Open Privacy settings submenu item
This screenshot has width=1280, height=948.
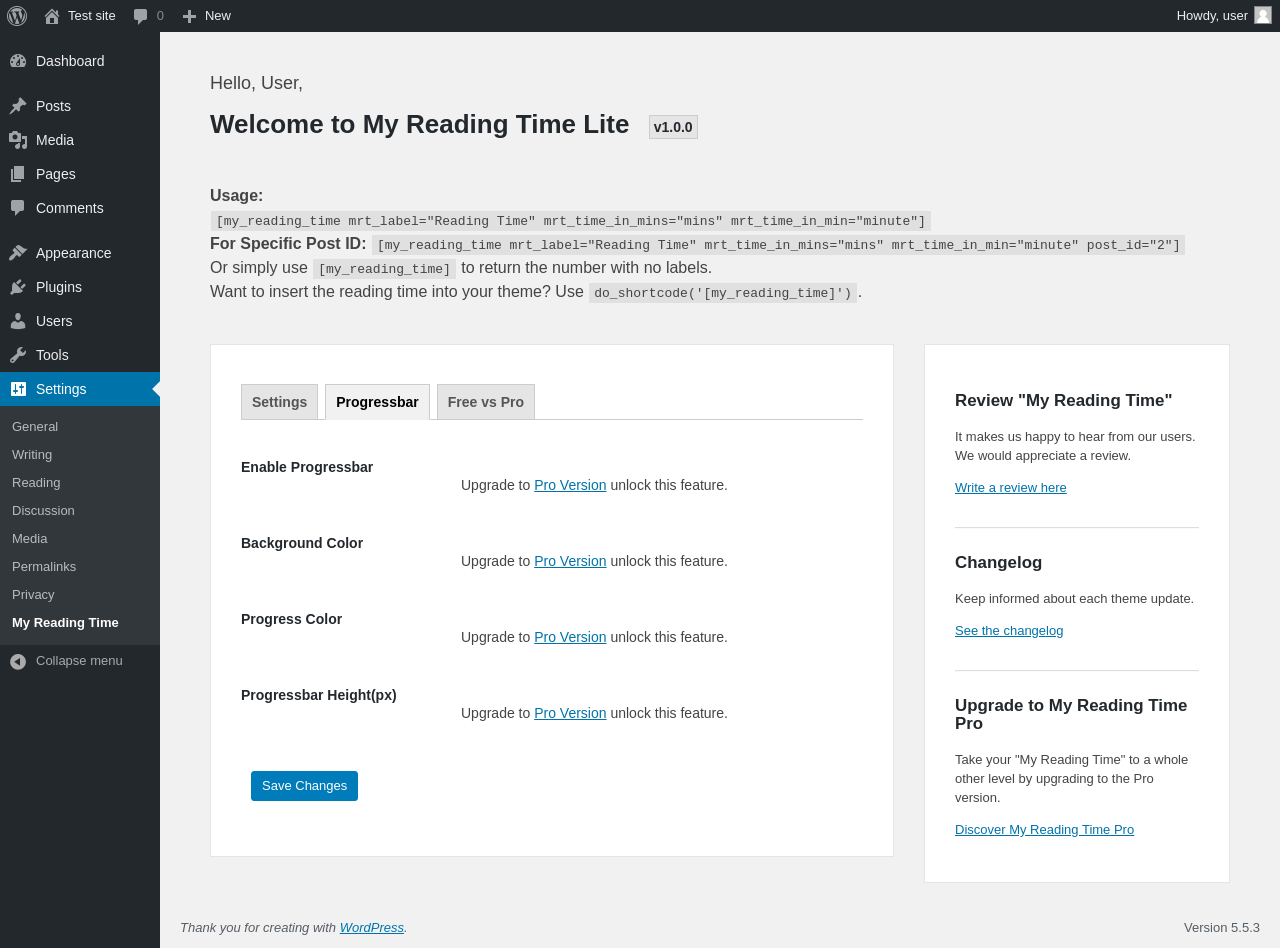pos(33,595)
